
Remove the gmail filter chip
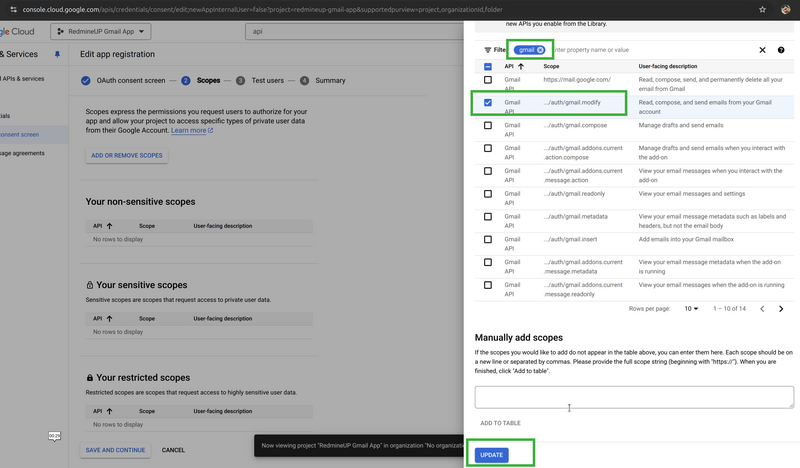coord(540,49)
